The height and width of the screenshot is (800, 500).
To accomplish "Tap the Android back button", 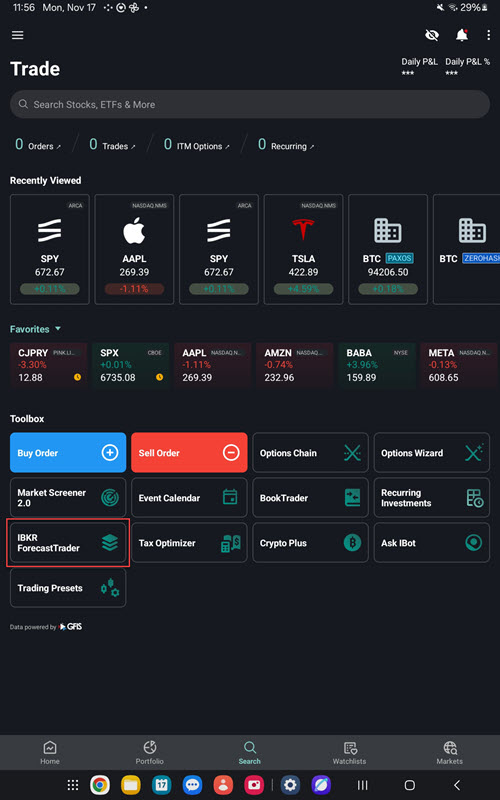I will click(457, 785).
